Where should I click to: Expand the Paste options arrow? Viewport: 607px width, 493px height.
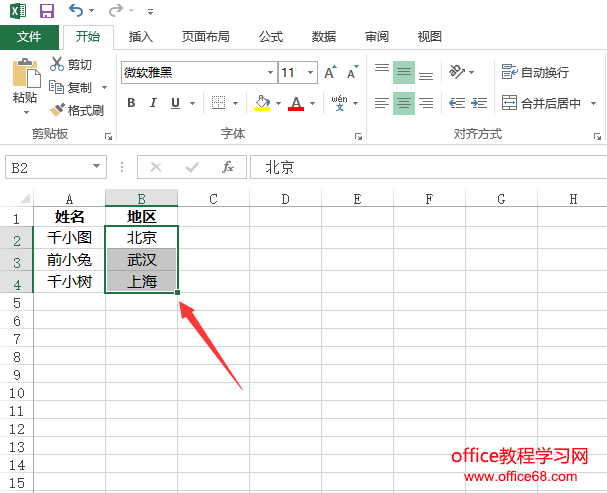point(26,113)
